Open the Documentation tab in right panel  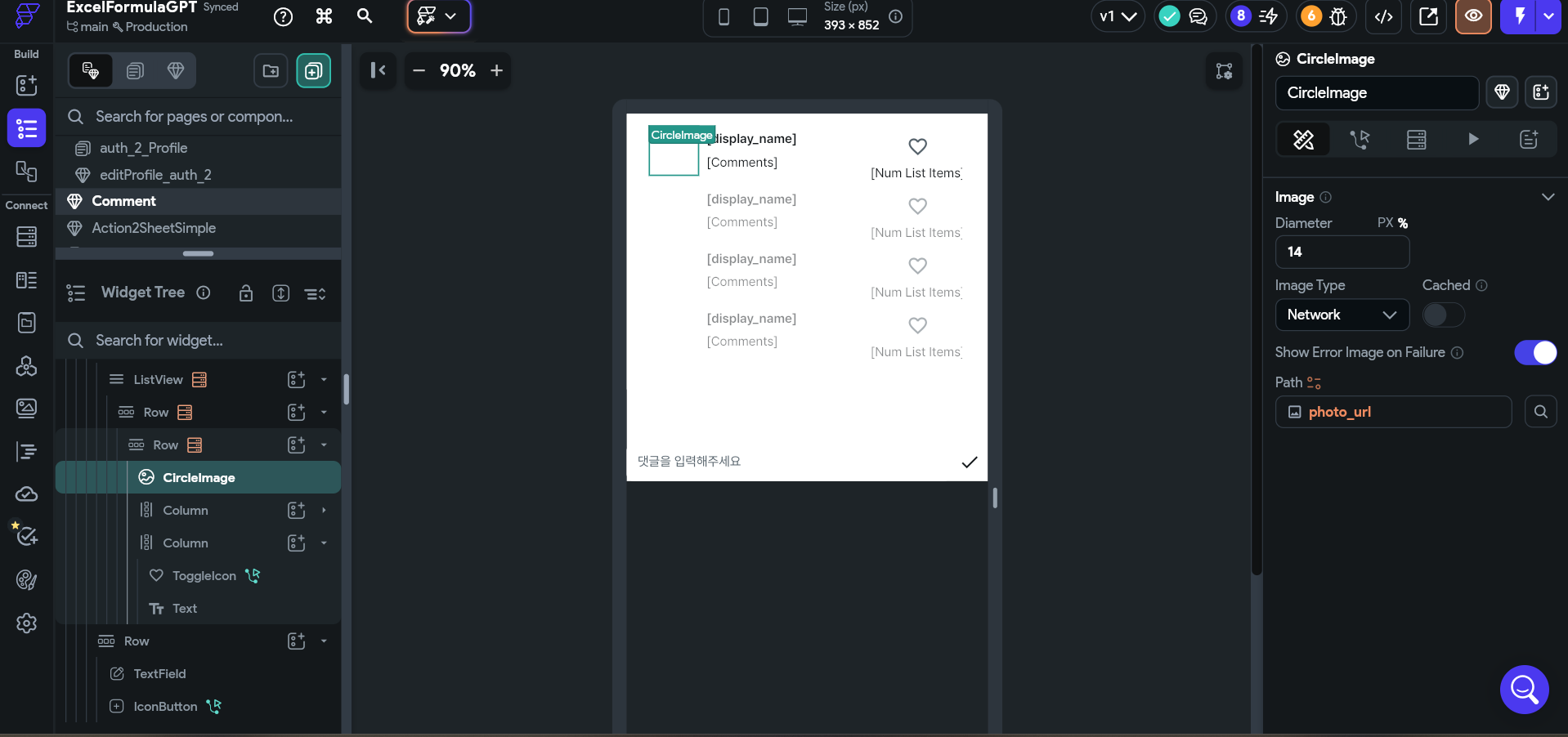[x=1529, y=140]
